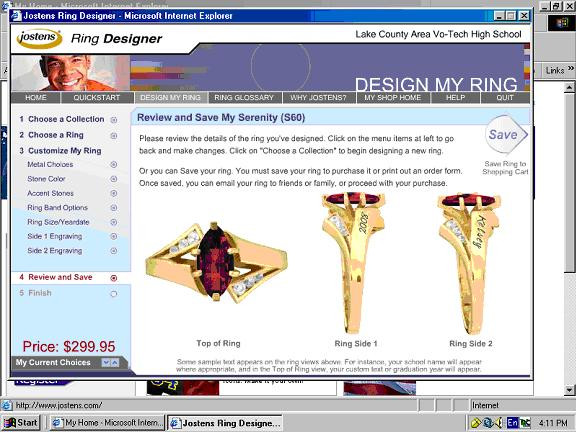Click the volume speaker tray icon
576x432 pixels.
[499, 423]
